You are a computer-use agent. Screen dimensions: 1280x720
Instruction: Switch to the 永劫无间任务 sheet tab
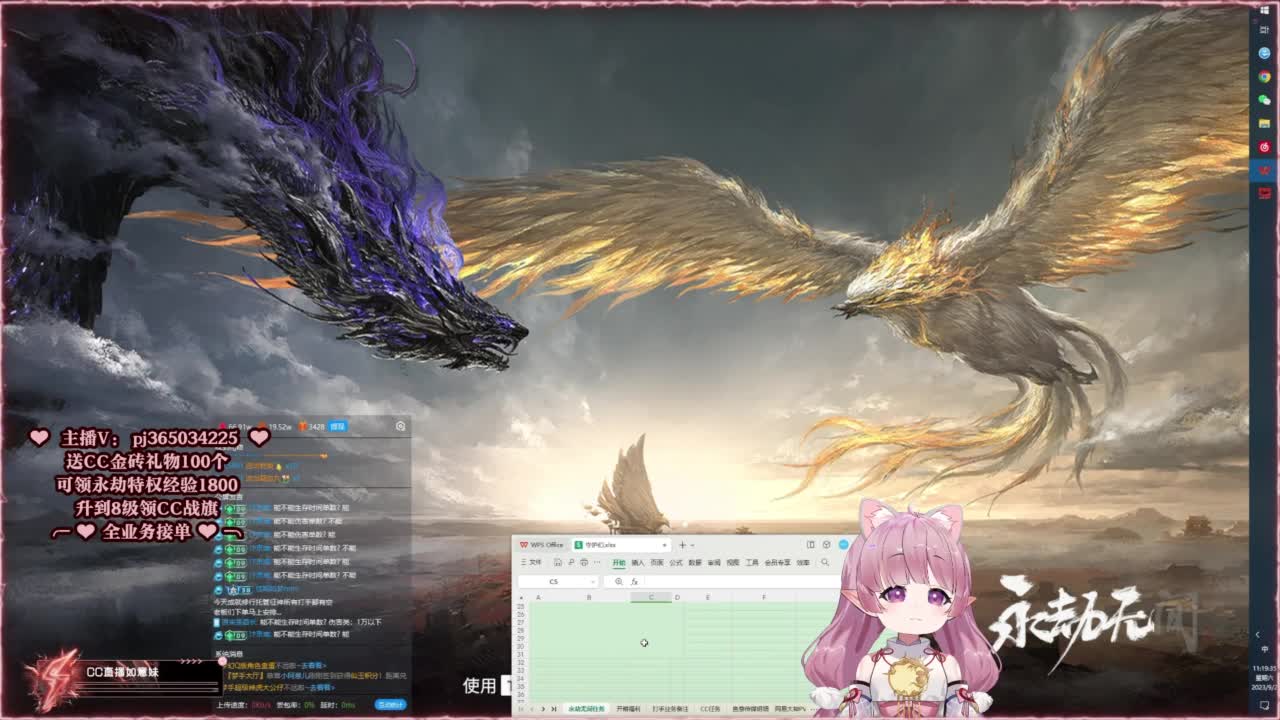coord(587,708)
